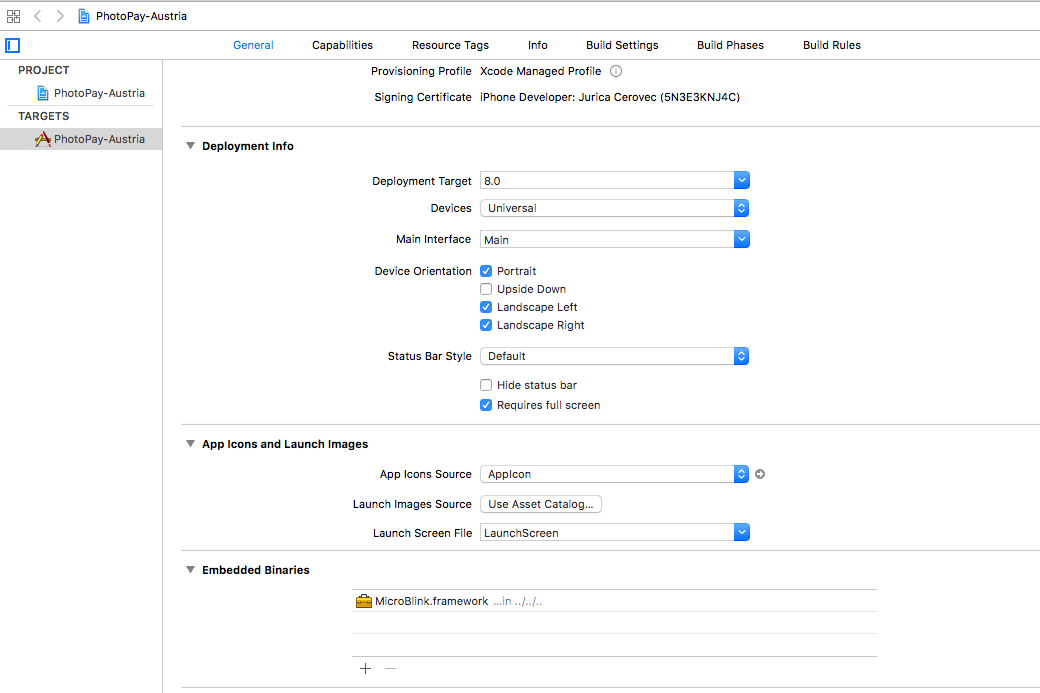The height and width of the screenshot is (693, 1040).
Task: Toggle the project navigator sidebar icon
Action: (x=13, y=45)
